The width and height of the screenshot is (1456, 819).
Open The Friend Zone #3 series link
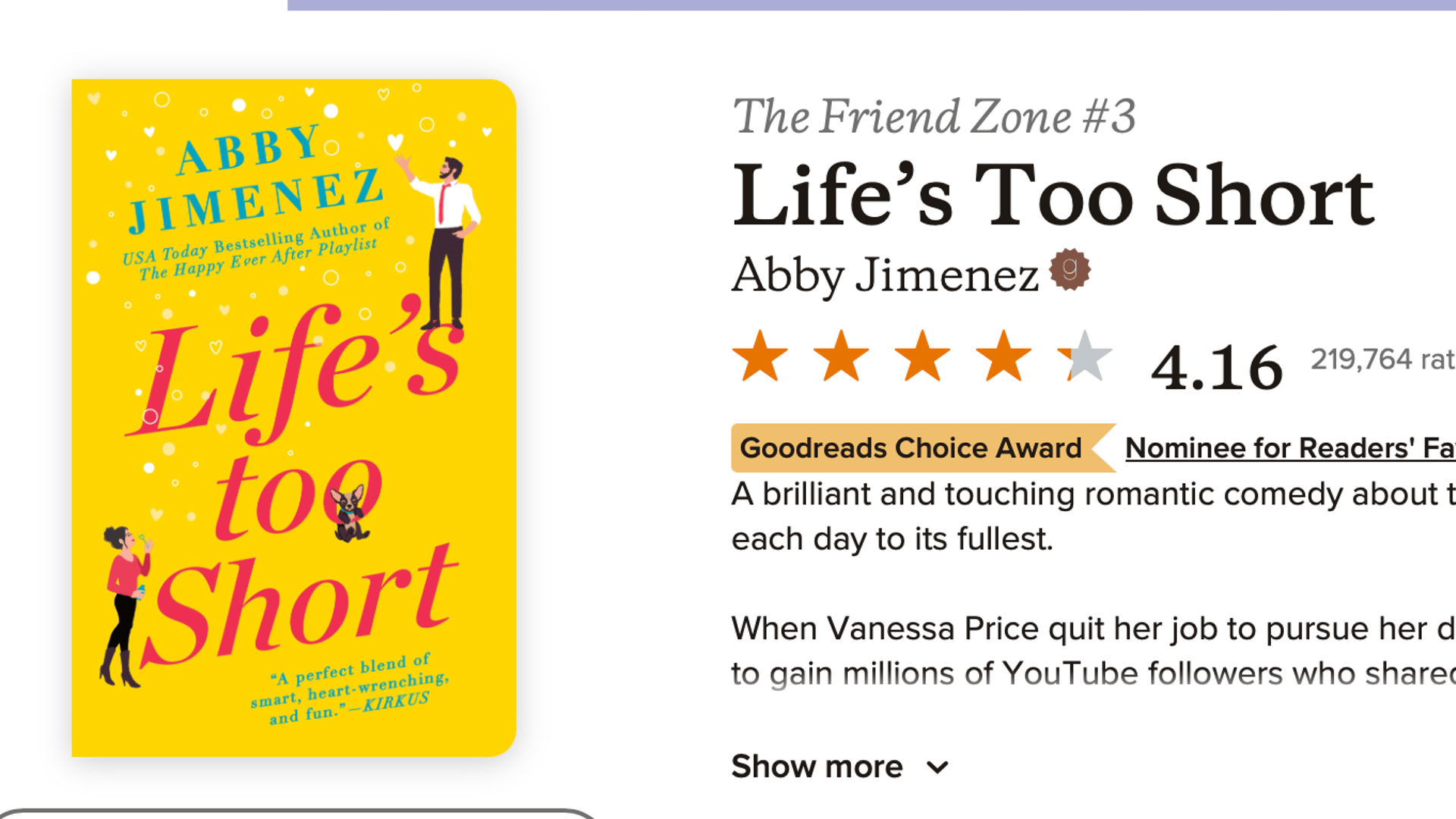pos(934,117)
